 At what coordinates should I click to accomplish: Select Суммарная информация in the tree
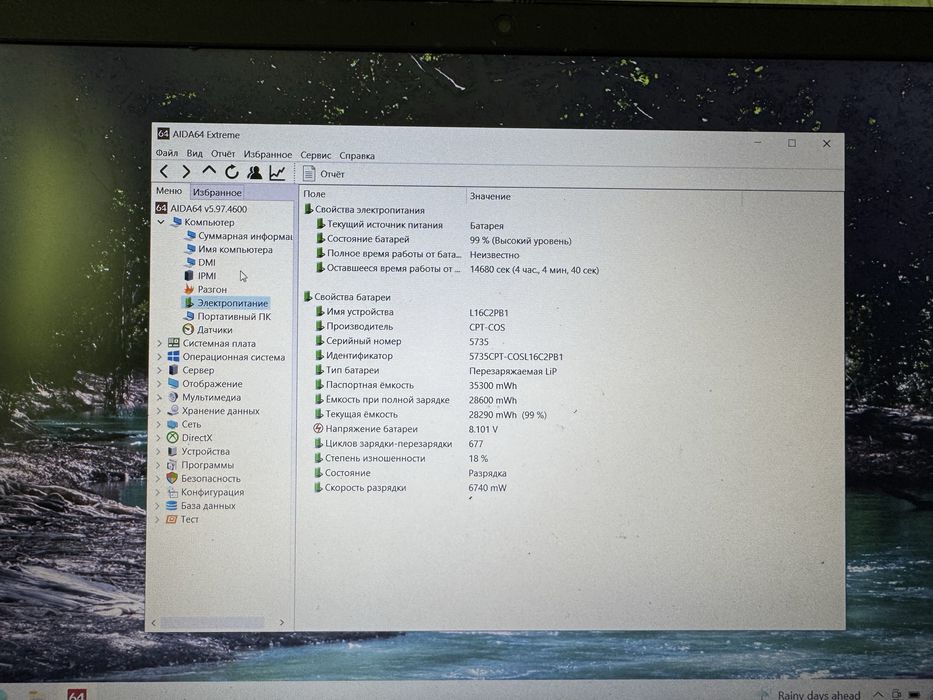pos(238,236)
